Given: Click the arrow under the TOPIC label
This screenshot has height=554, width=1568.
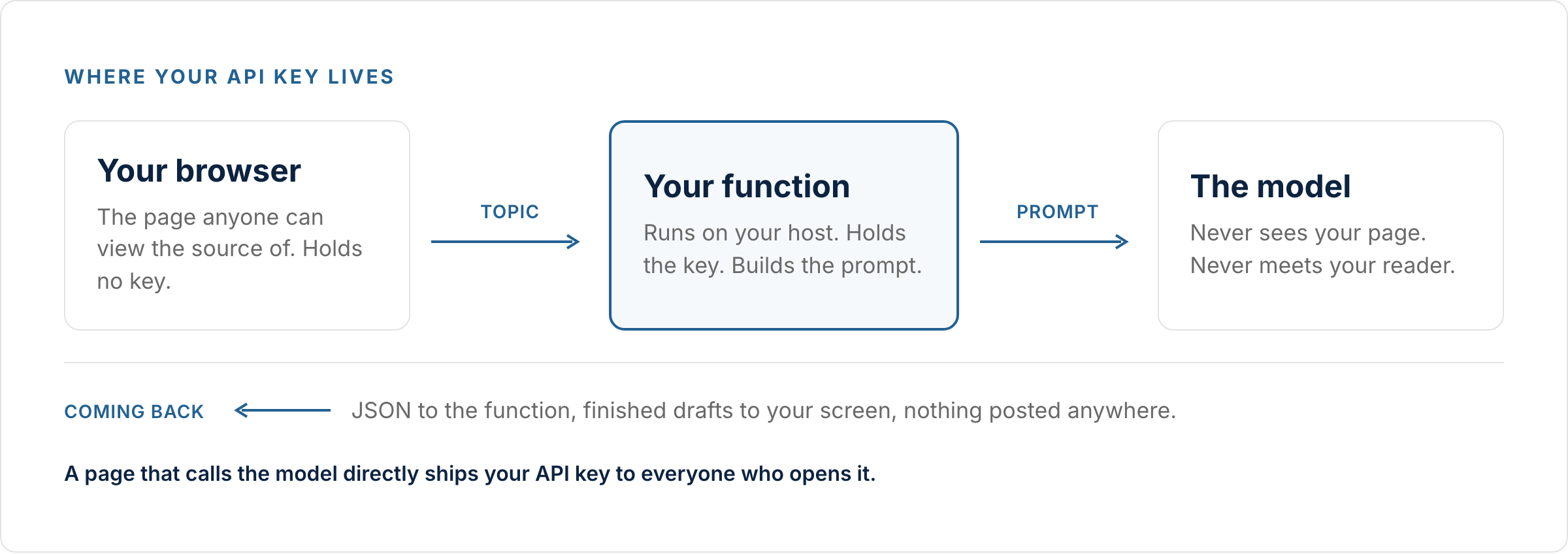Looking at the screenshot, I should pyautogui.click(x=506, y=242).
